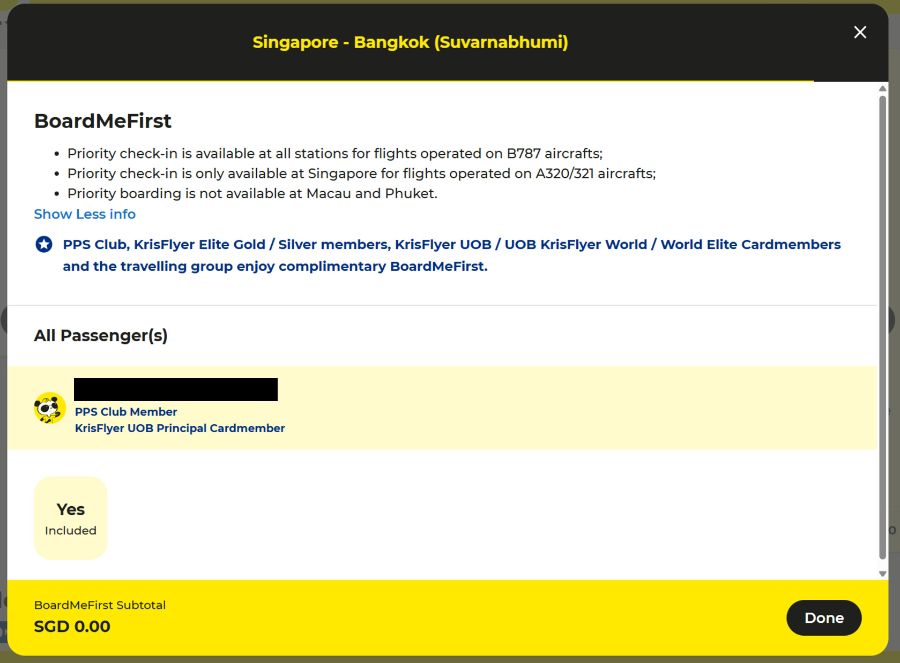The height and width of the screenshot is (663, 900).
Task: Click KrisFlyer UOB Principal Cardmember label
Action: 180,428
